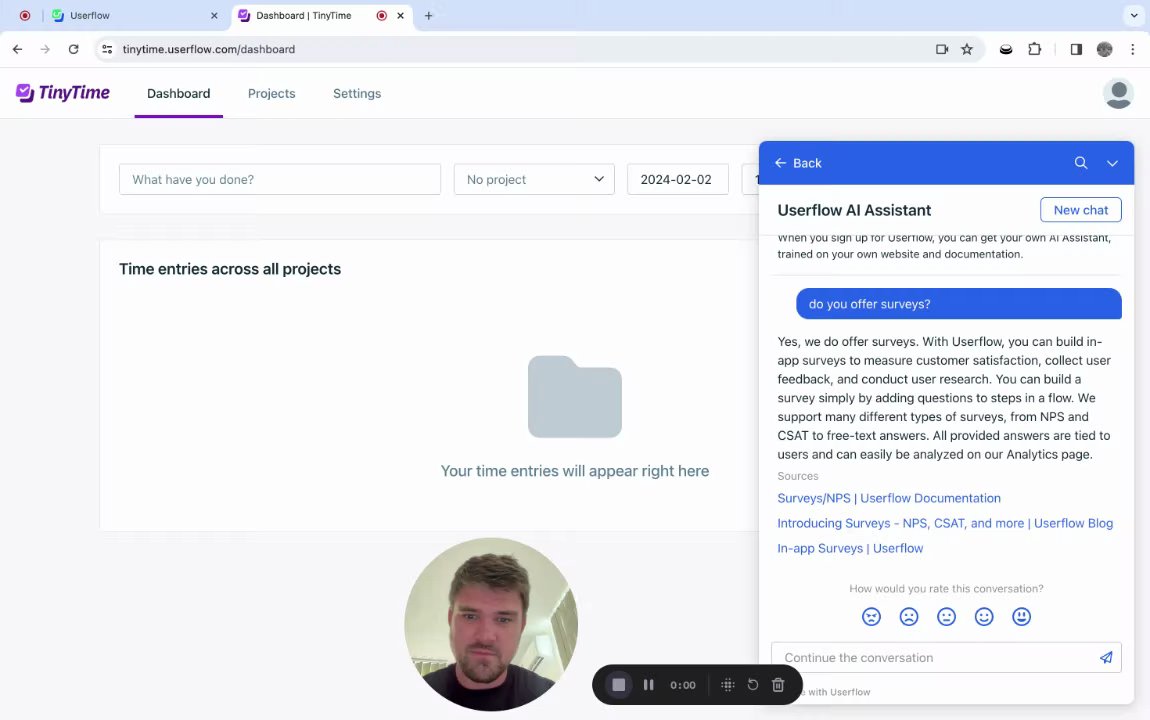Screen dimensions: 1150x720
Task: Restart the recording
Action: (x=752, y=684)
